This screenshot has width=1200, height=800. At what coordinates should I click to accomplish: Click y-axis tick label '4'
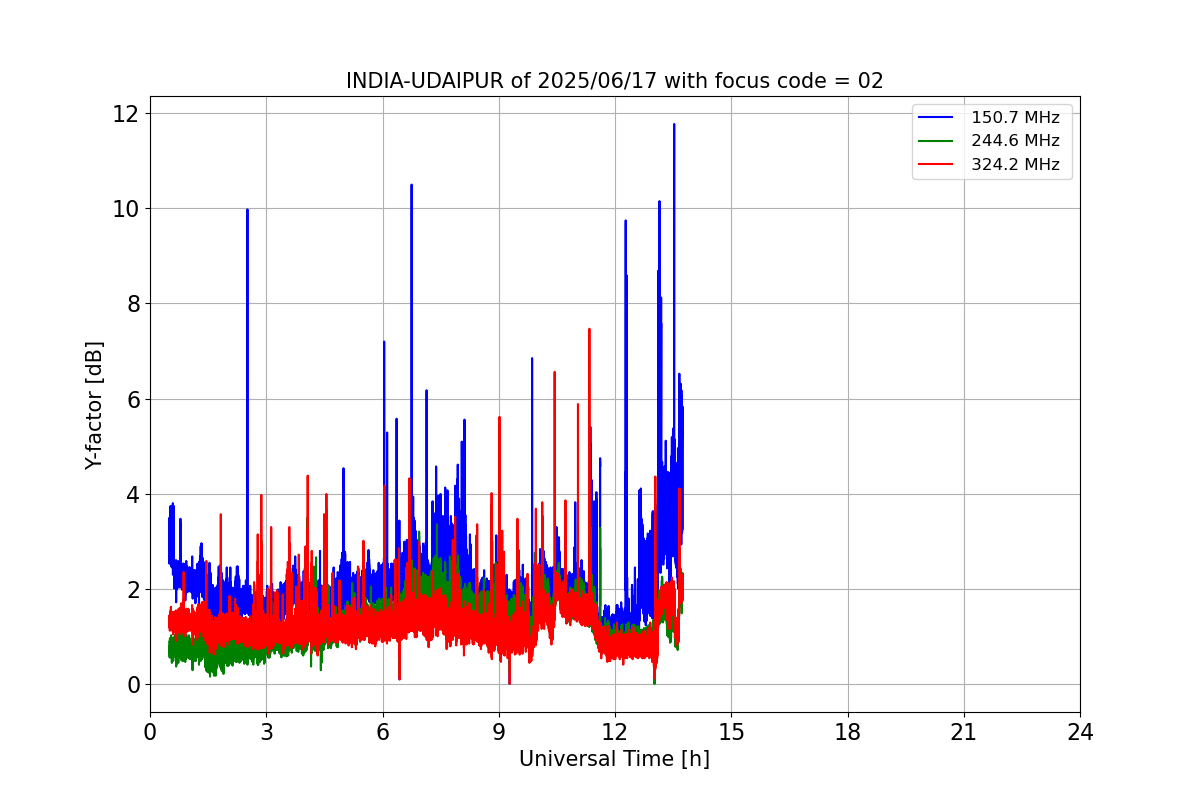(x=133, y=495)
